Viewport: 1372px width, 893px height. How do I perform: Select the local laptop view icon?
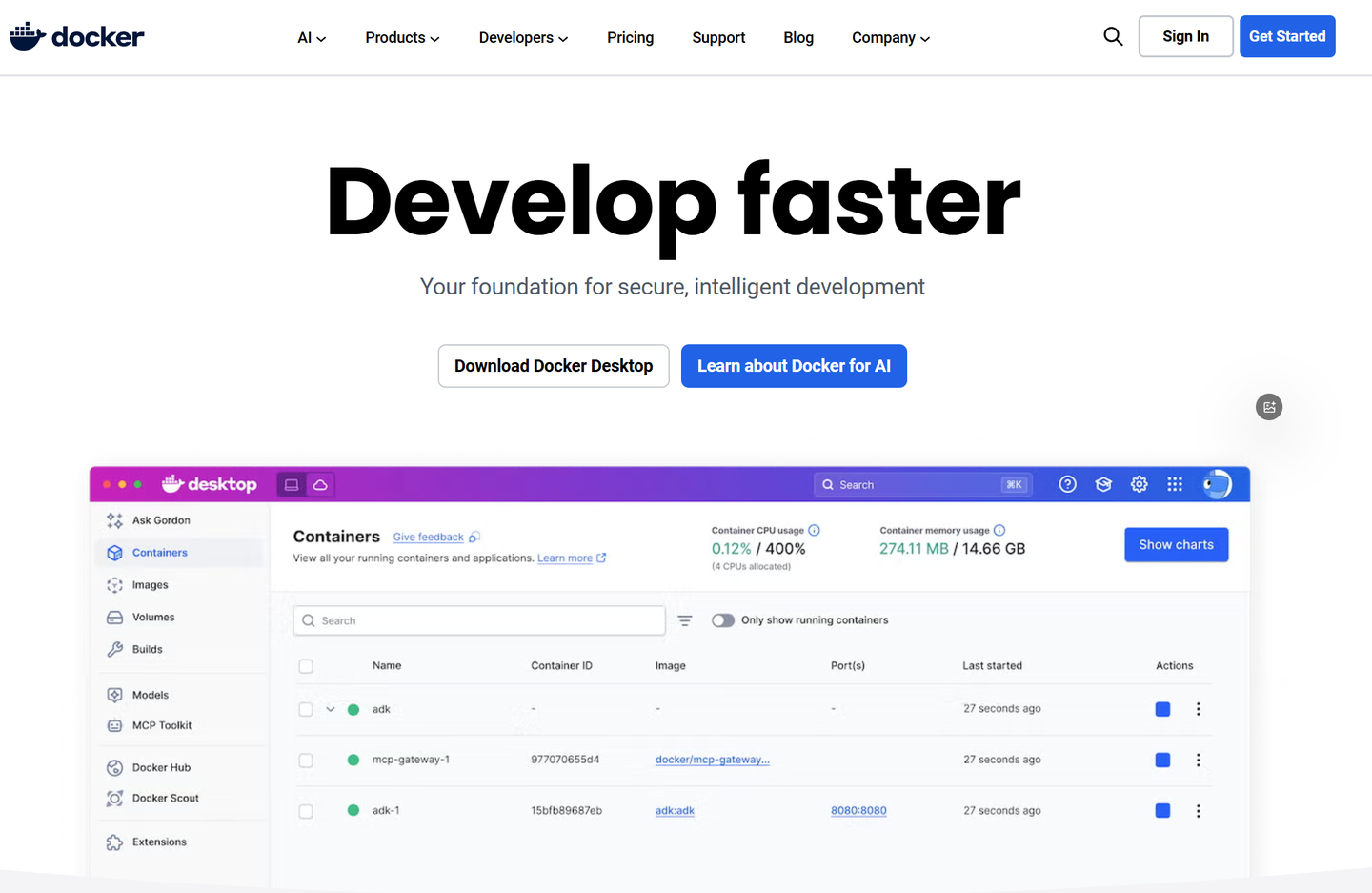click(292, 484)
